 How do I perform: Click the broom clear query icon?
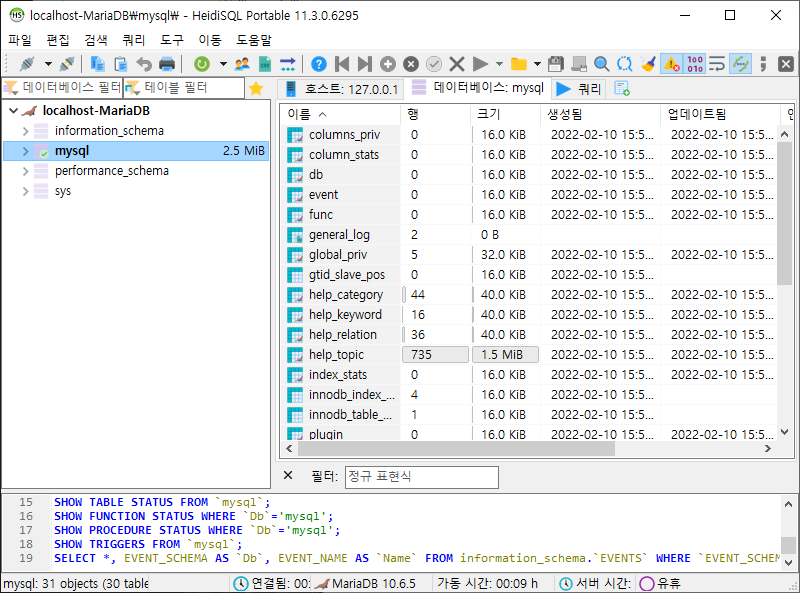click(648, 64)
